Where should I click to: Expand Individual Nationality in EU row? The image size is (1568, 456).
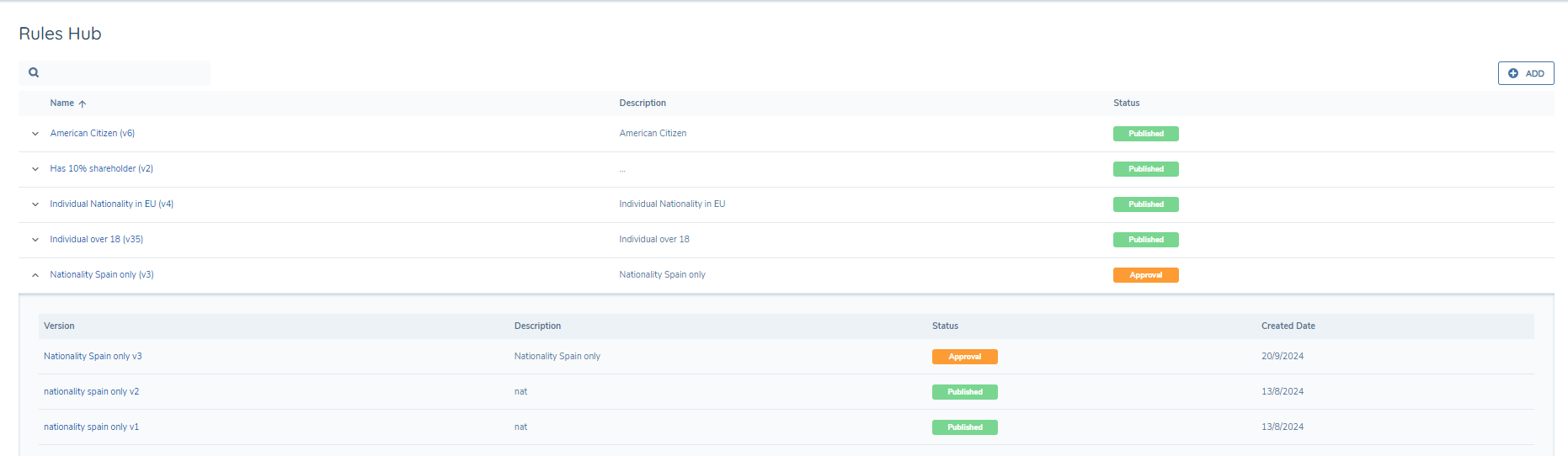click(x=35, y=204)
